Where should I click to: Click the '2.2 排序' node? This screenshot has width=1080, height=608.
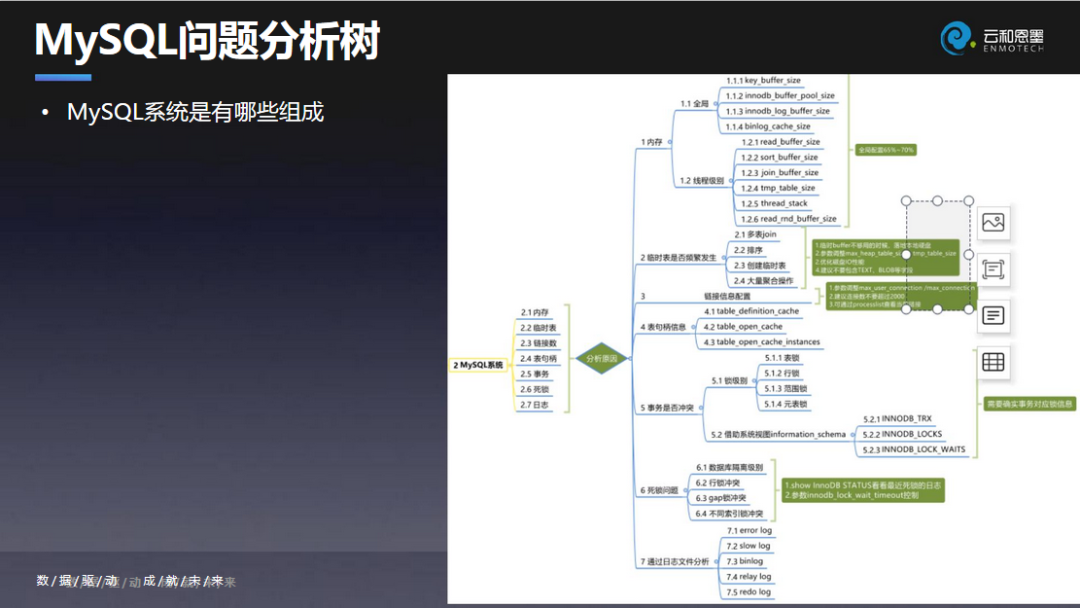[x=748, y=250]
